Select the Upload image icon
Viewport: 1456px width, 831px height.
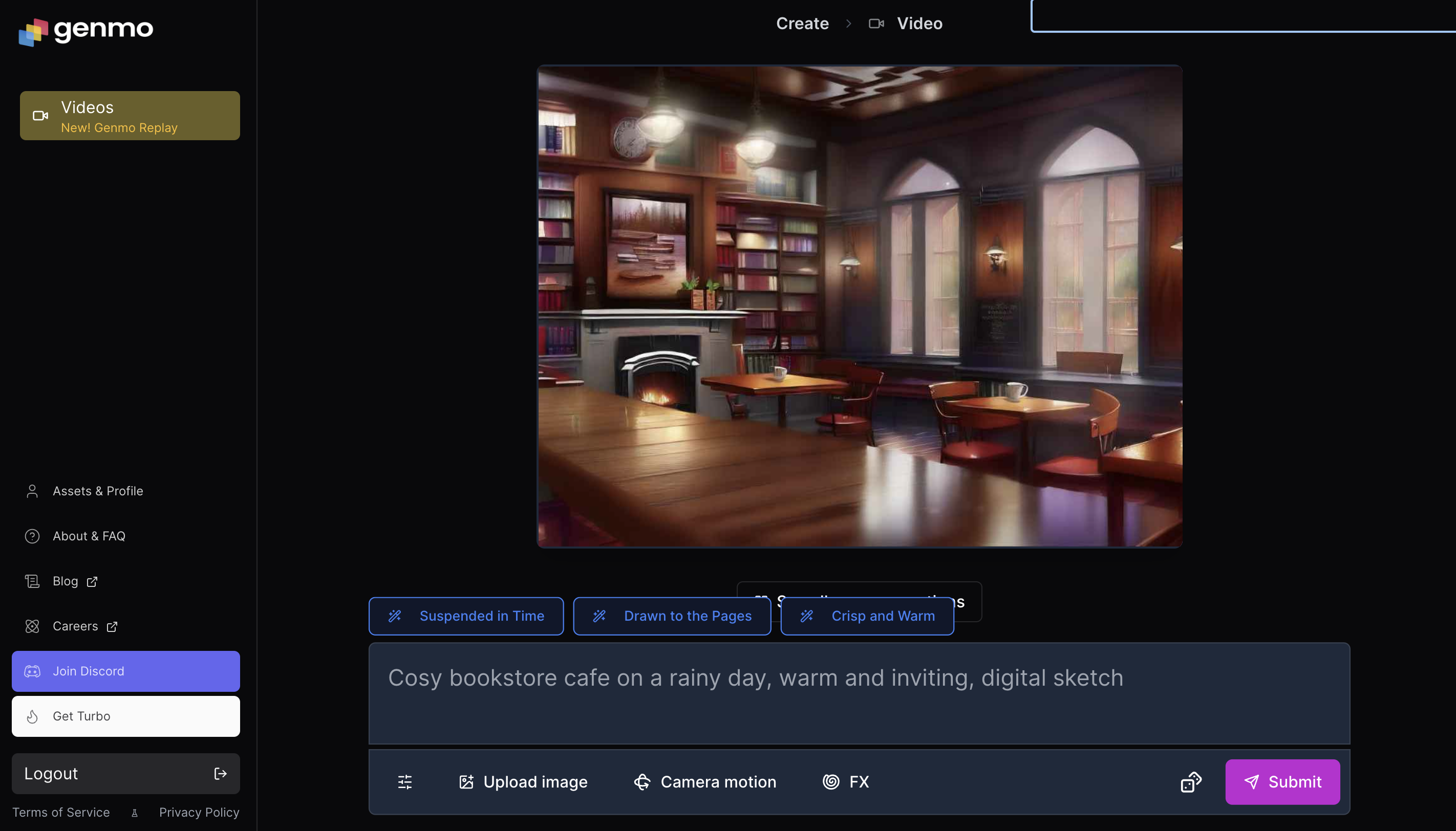point(466,781)
